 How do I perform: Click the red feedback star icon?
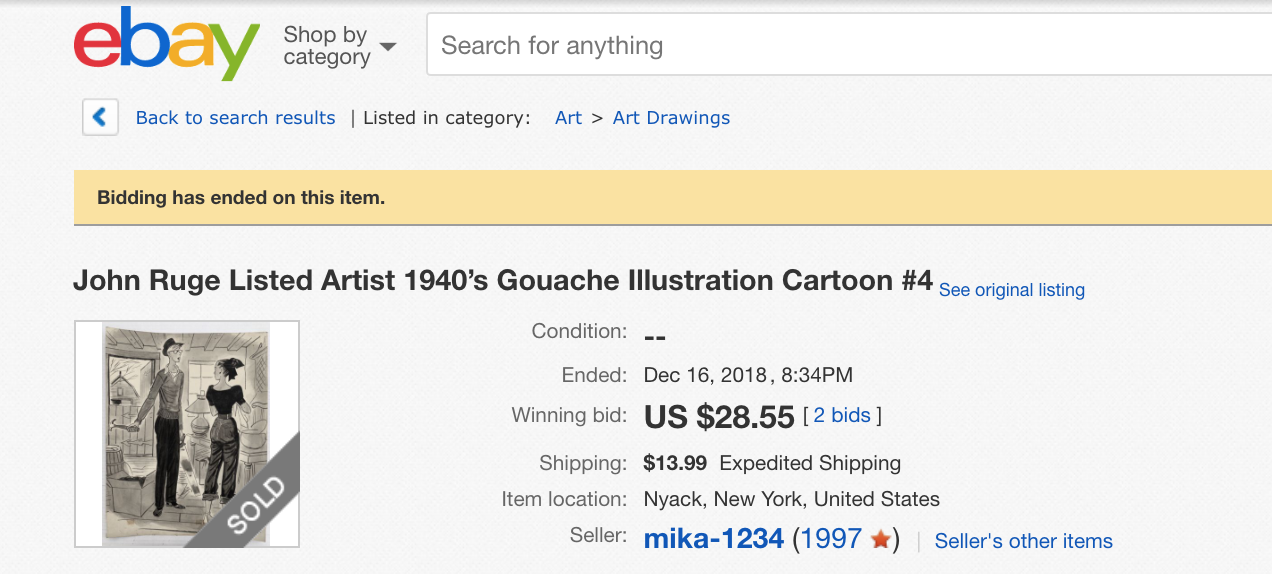tap(881, 540)
